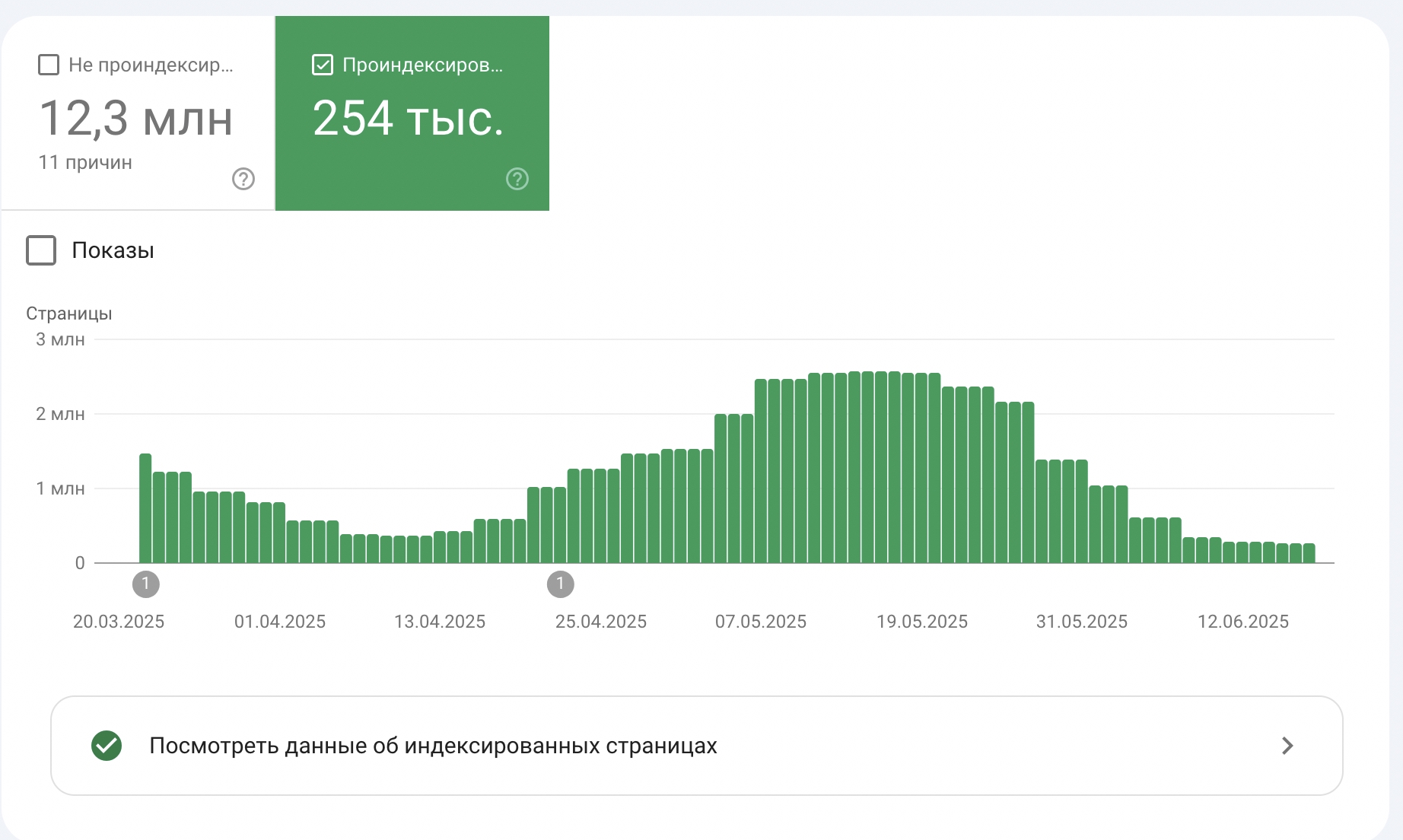Viewport: 1403px width, 840px height.
Task: Click the checkbox icon on the Проиндексировано card
Action: 322,65
